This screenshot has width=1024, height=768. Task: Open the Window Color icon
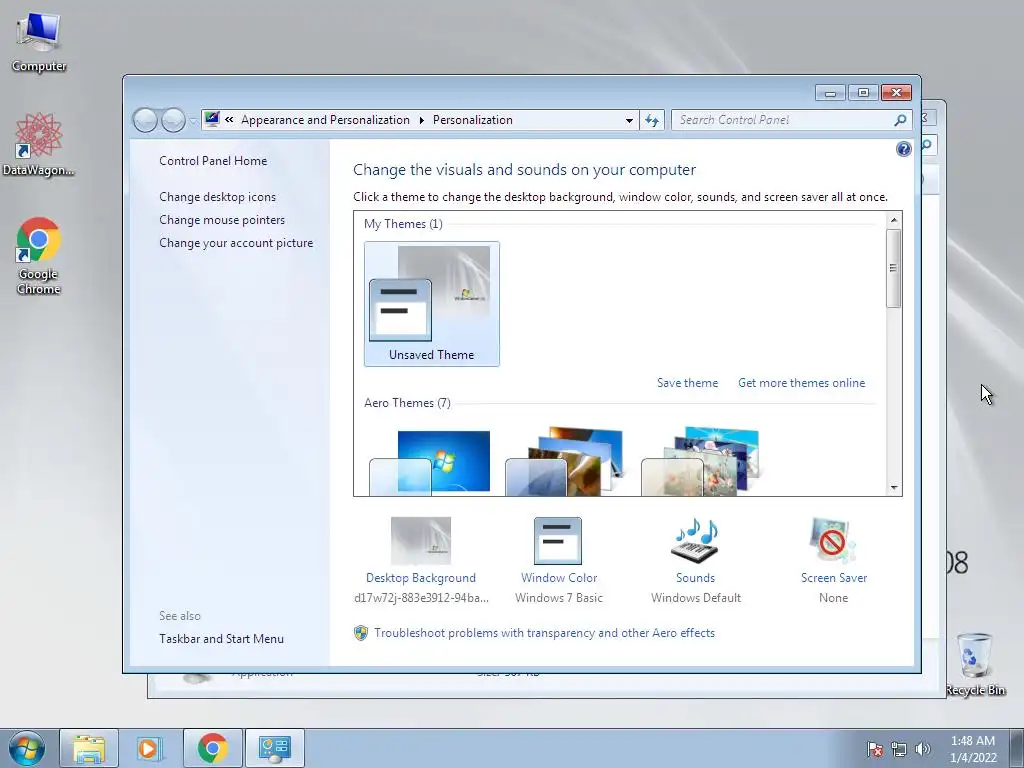(x=558, y=541)
